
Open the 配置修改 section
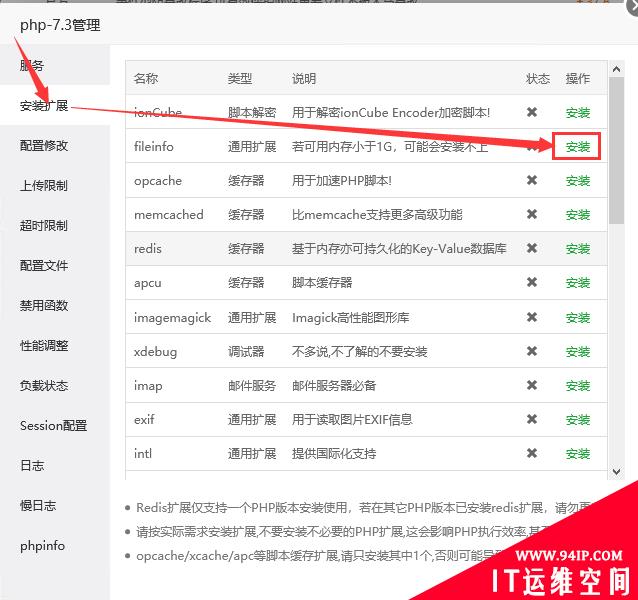[x=44, y=145]
